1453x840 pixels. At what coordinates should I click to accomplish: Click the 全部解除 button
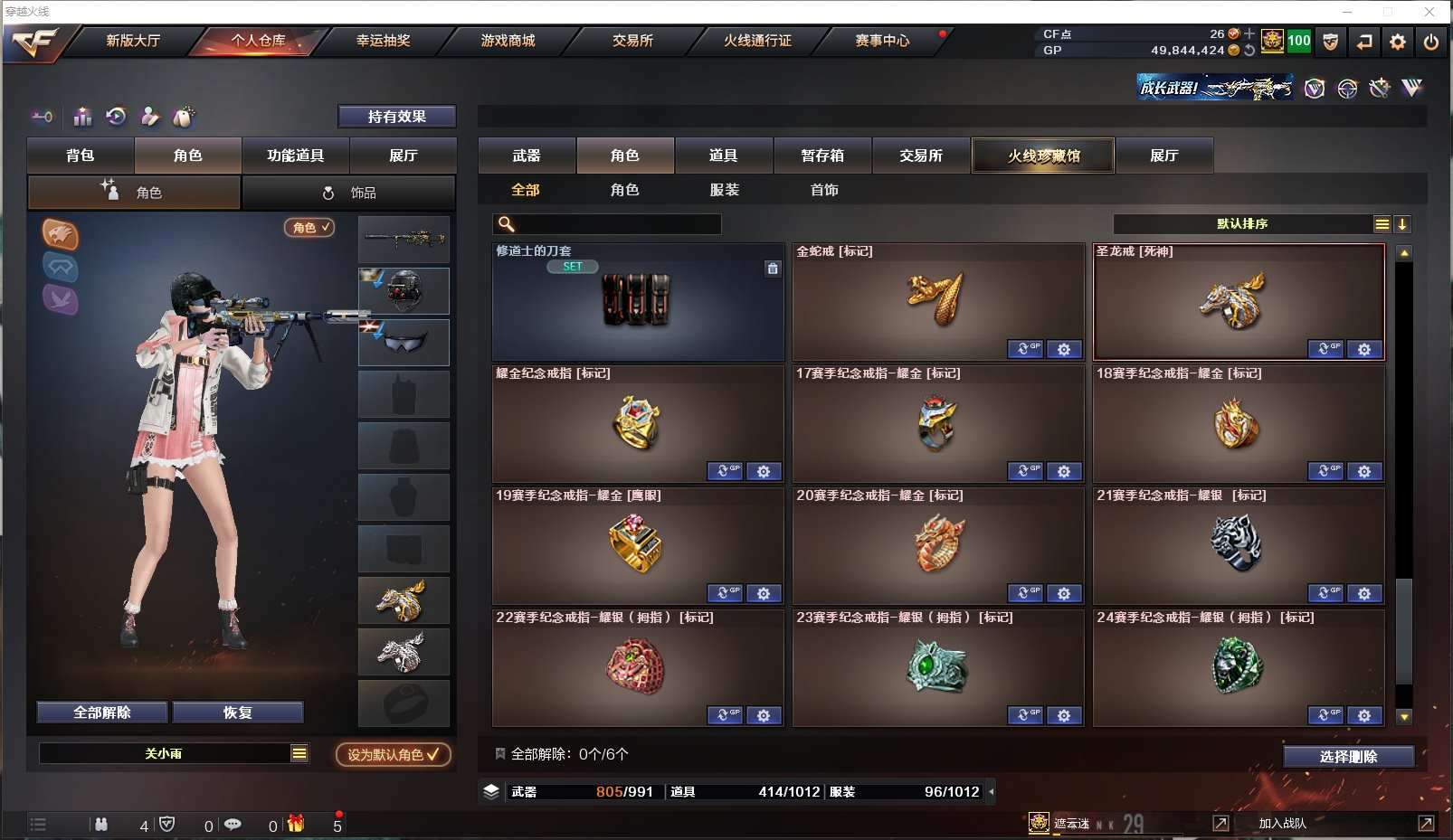(x=102, y=713)
